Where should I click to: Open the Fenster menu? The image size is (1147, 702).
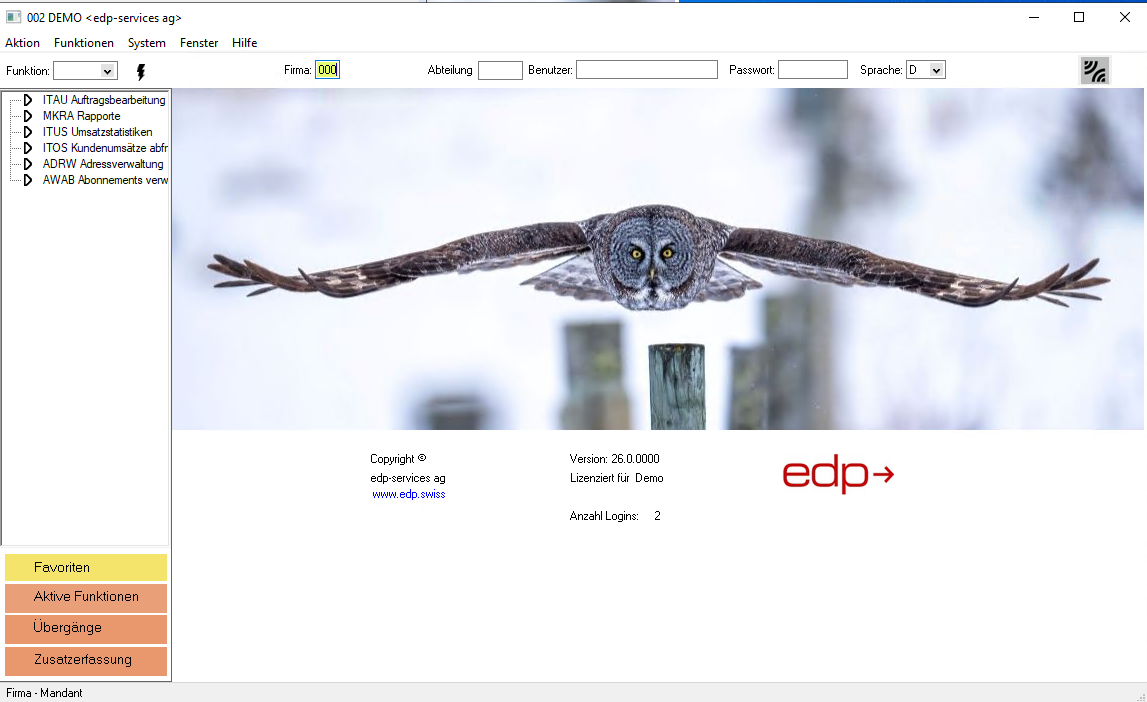coord(198,43)
